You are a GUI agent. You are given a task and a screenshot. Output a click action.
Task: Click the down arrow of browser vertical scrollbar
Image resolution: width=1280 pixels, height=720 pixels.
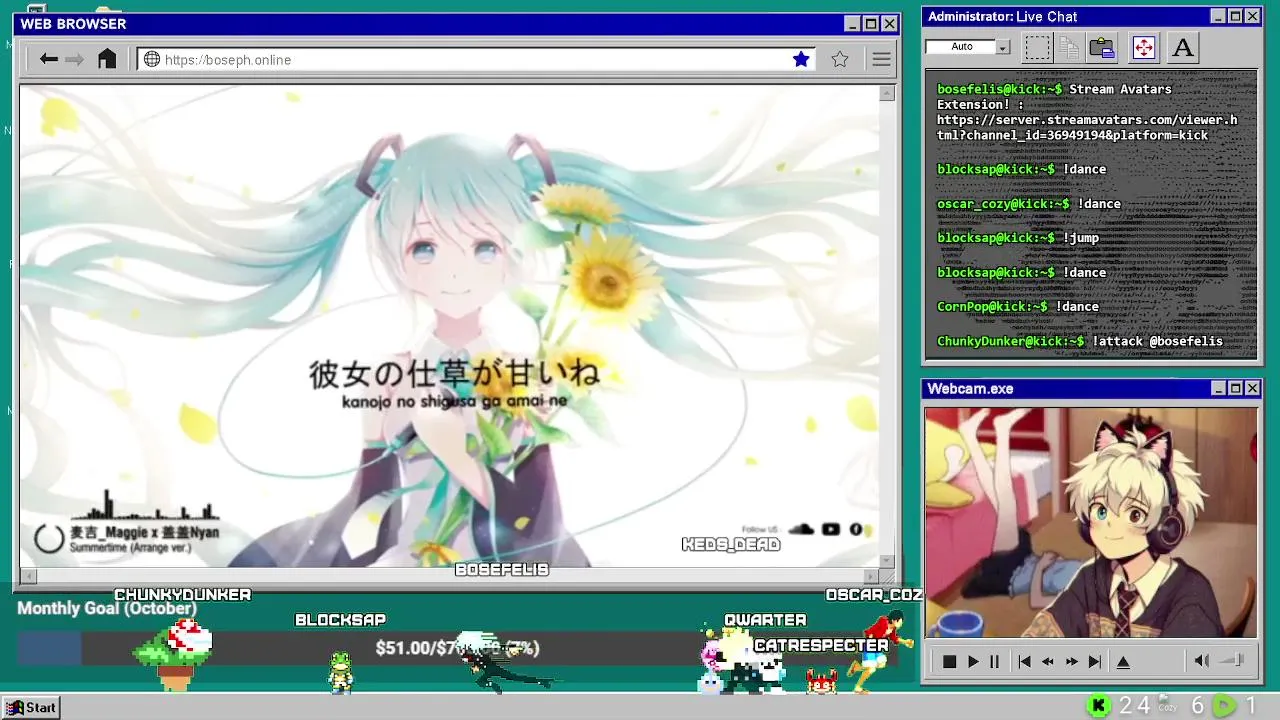coord(887,561)
